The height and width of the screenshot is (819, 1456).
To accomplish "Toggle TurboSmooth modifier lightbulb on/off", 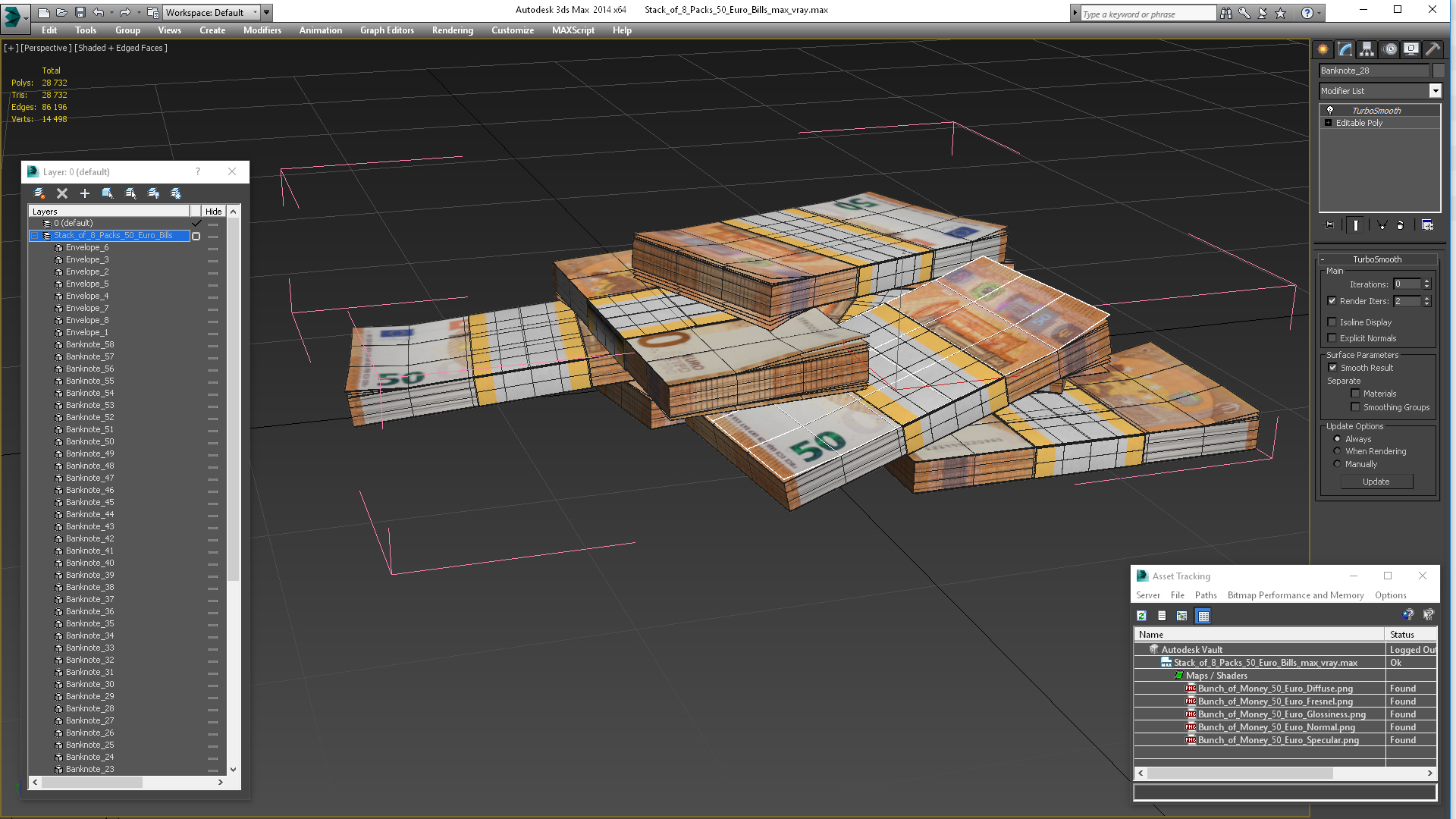I will pos(1330,111).
